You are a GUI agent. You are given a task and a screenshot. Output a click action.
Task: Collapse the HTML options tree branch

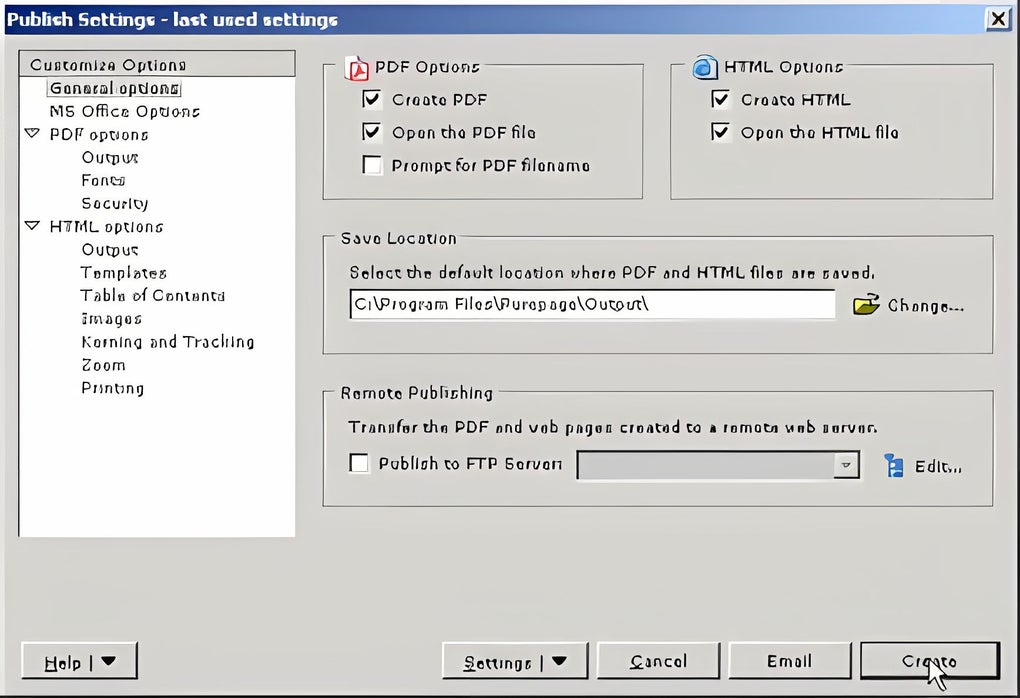(x=31, y=227)
